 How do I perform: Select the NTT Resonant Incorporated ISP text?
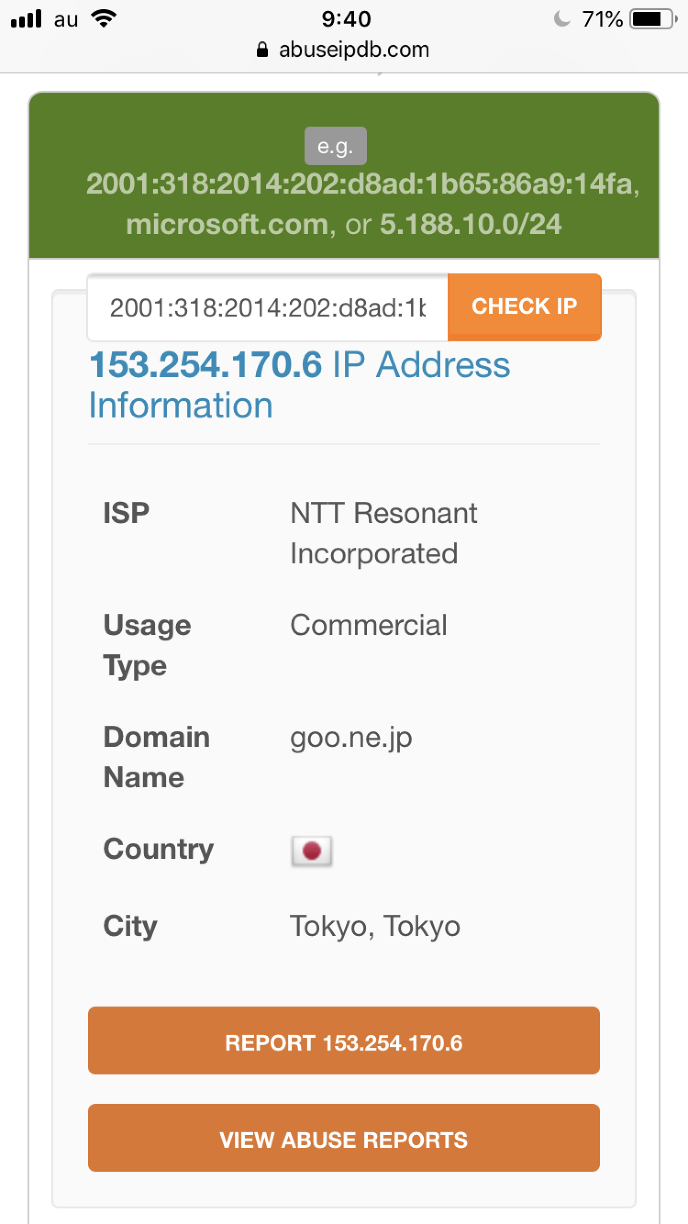tap(383, 533)
